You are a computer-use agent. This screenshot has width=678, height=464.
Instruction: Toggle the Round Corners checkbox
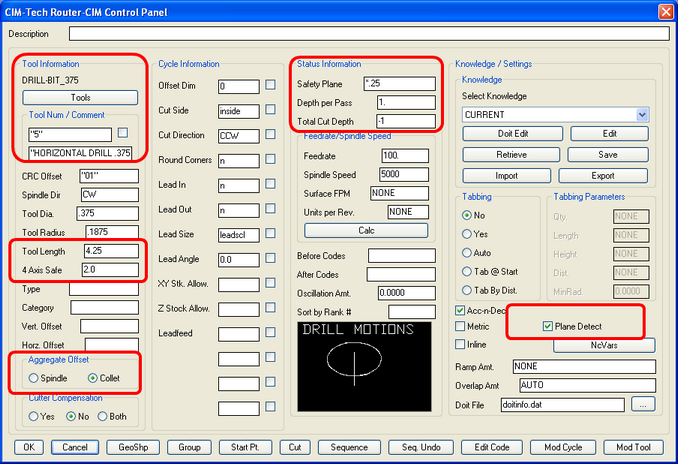270,159
